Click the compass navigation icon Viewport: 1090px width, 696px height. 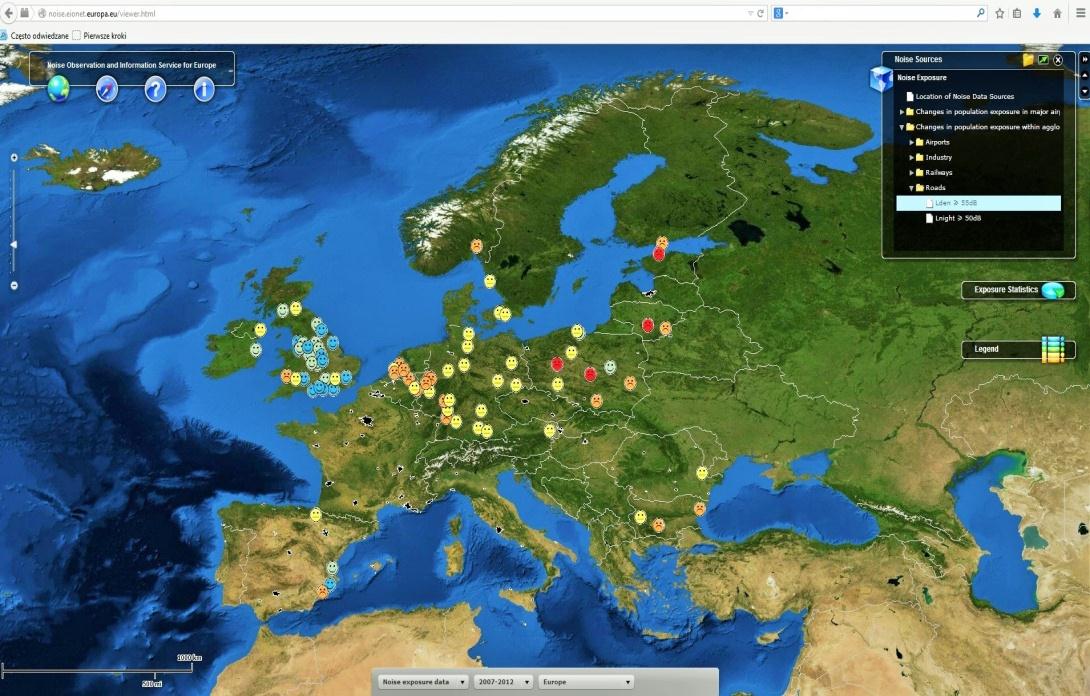[107, 89]
